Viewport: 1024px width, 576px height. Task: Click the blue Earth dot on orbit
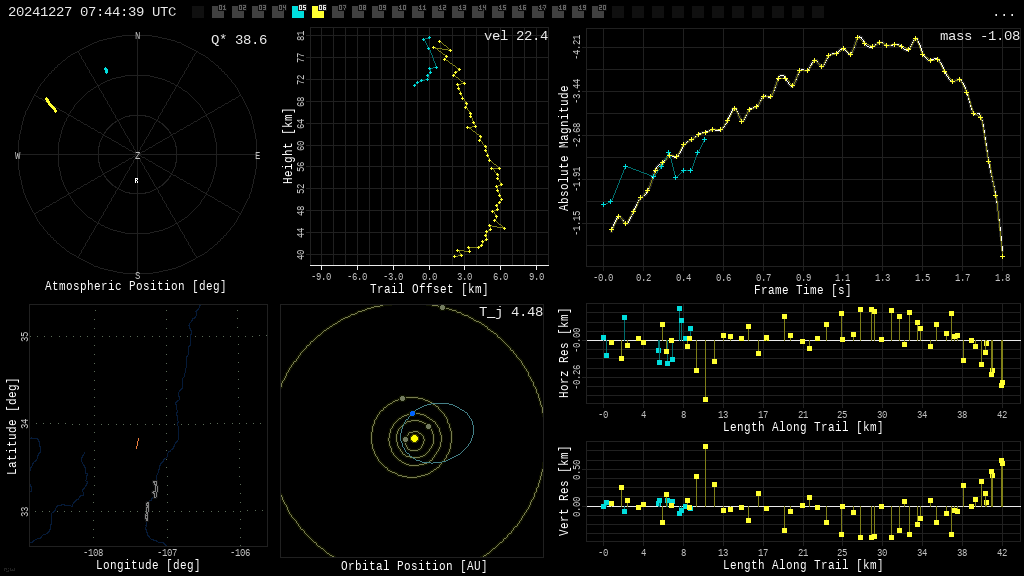pyautogui.click(x=412, y=413)
